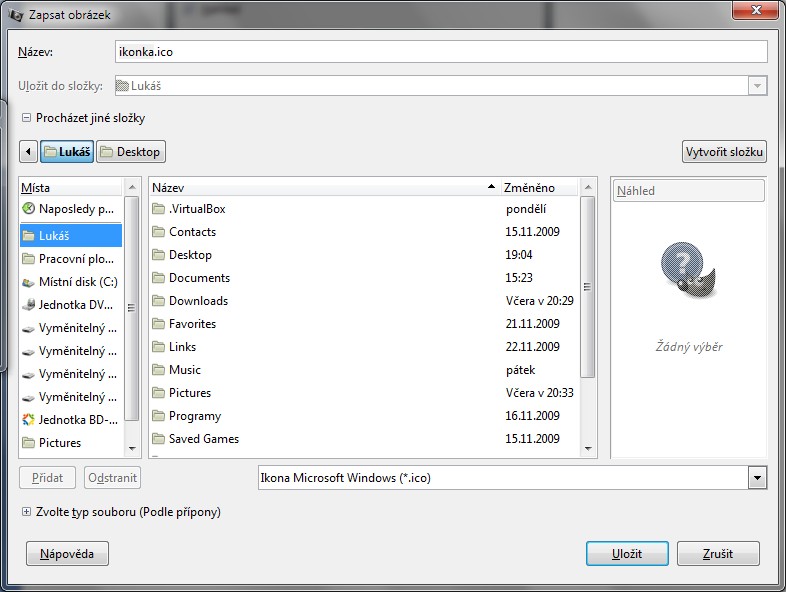Click the Contacts folder icon
Viewport: 786px width, 592px height.
click(158, 232)
